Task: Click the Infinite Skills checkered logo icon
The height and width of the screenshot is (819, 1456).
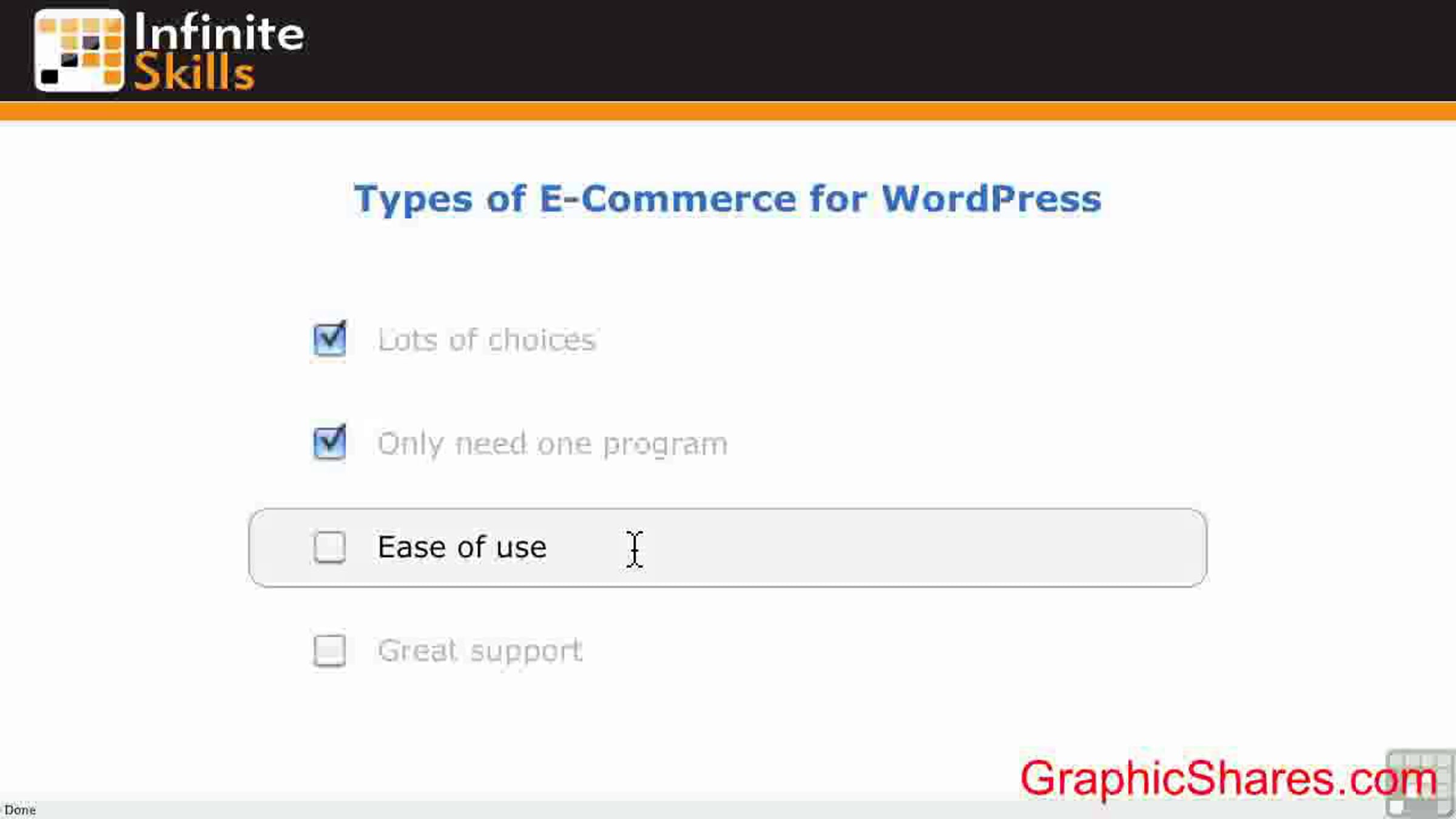Action: point(79,50)
